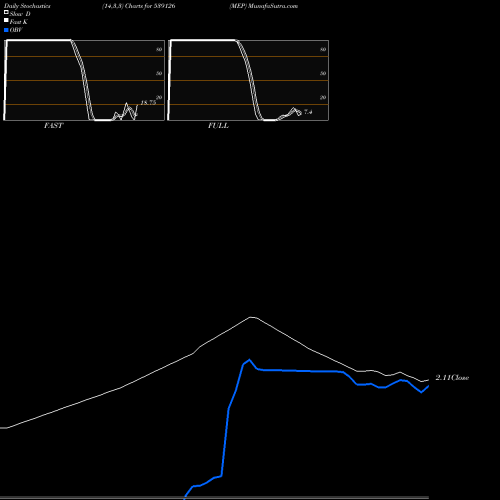Click the 20 level label in FULL chart

pos(323,97)
